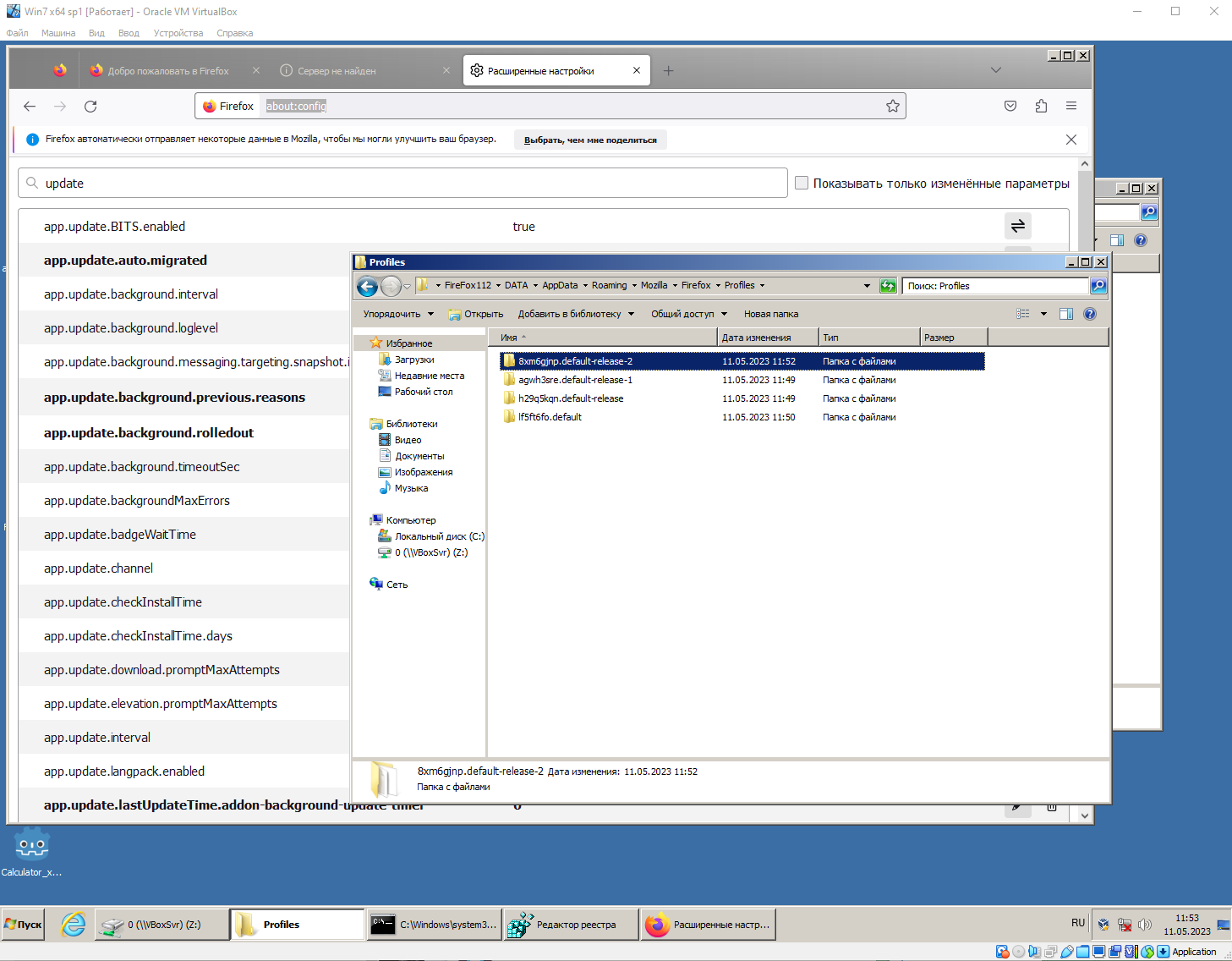Switch to 'Редактор реестра' taskbar window

pos(571,925)
